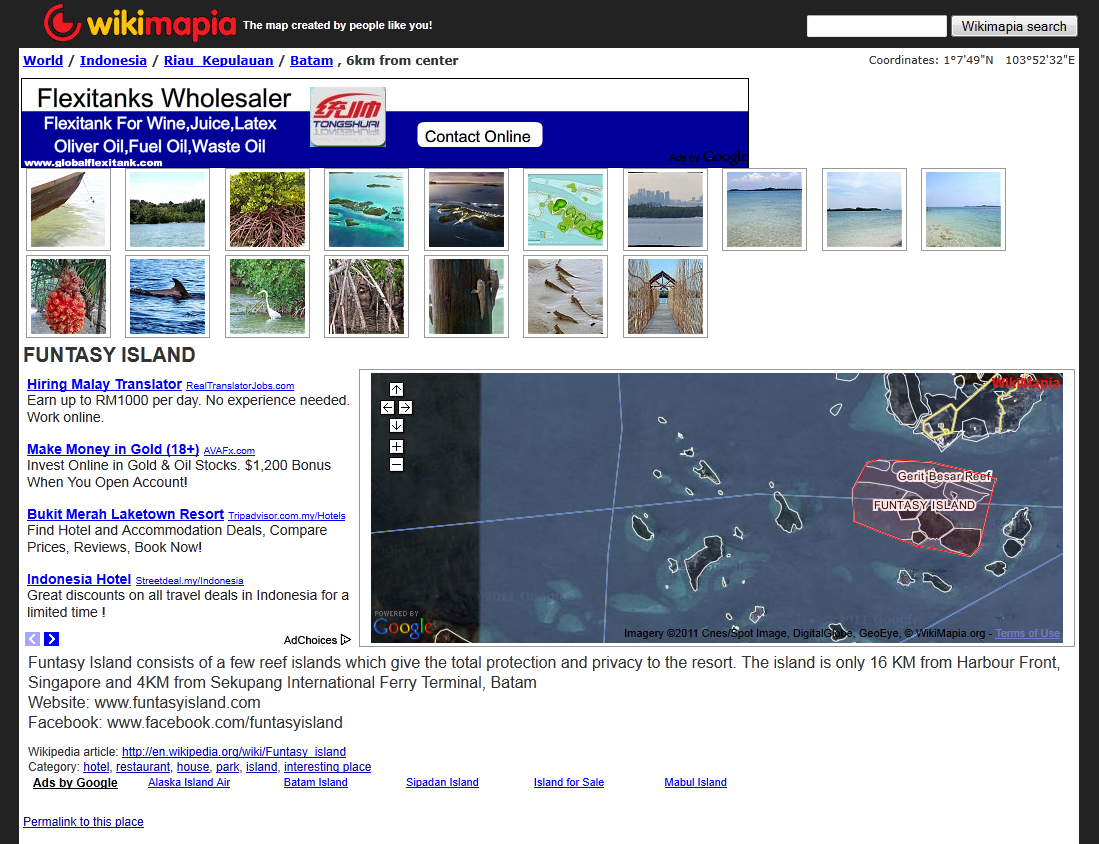Open the Batam breadcrumb link
Image resolution: width=1099 pixels, height=844 pixels.
coord(311,60)
